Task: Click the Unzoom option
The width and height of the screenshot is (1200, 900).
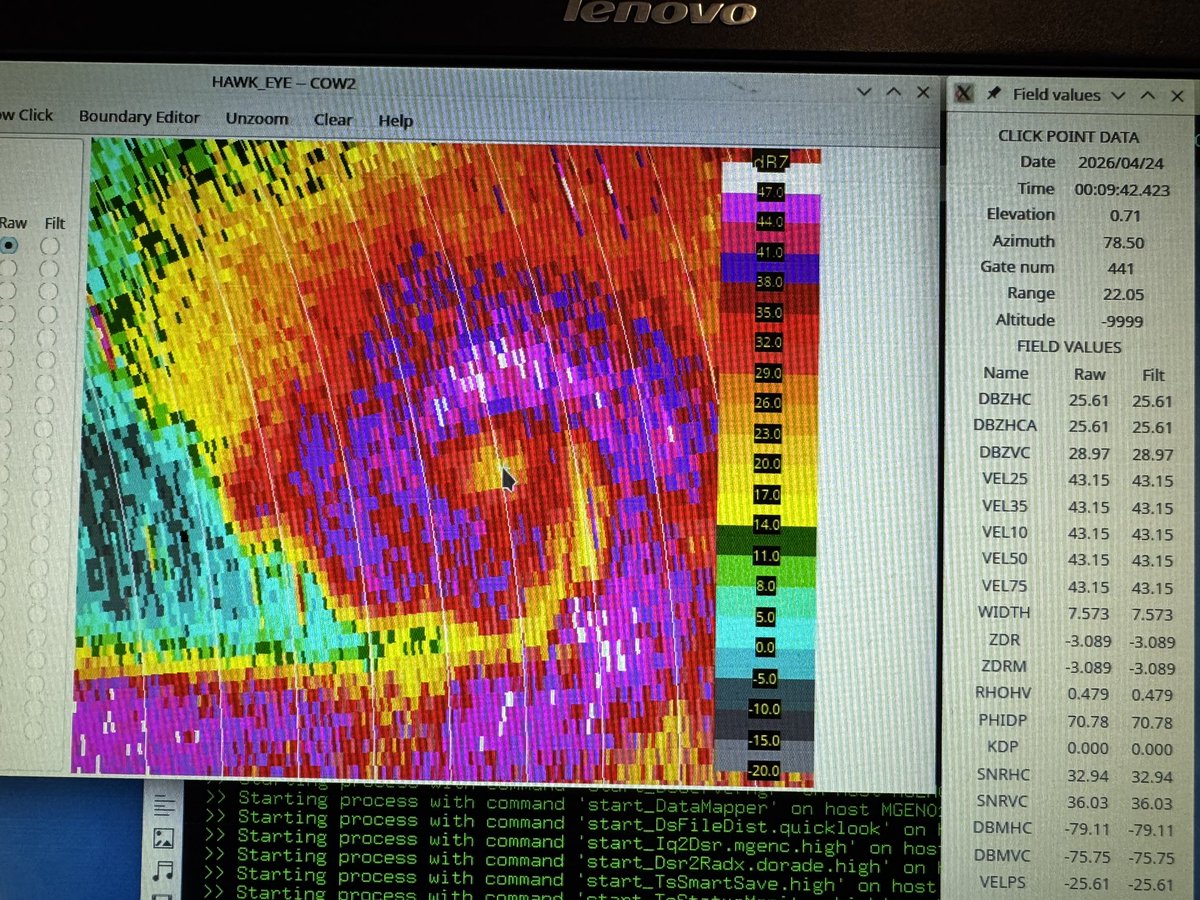Action: 257,118
